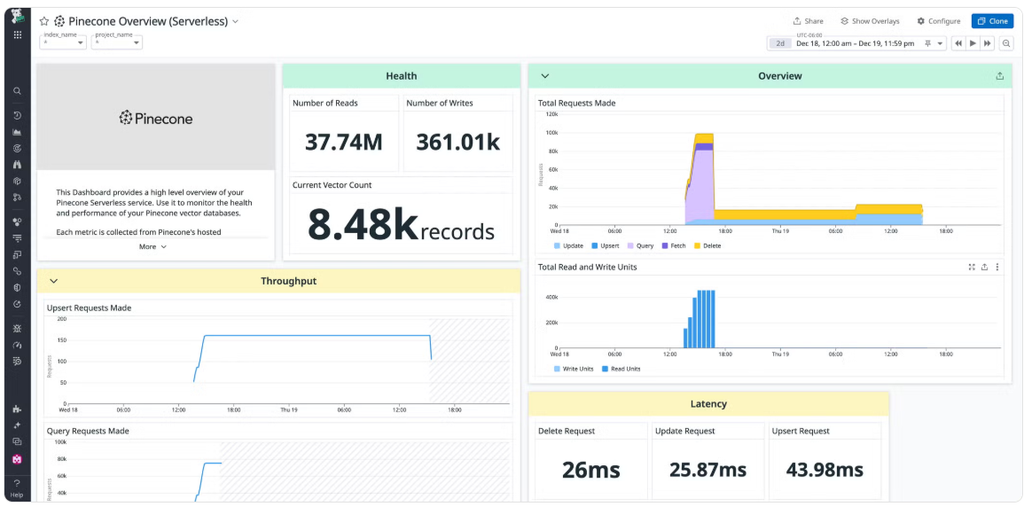
Task: Click the Datadog logo in the sidebar
Action: [x=18, y=16]
